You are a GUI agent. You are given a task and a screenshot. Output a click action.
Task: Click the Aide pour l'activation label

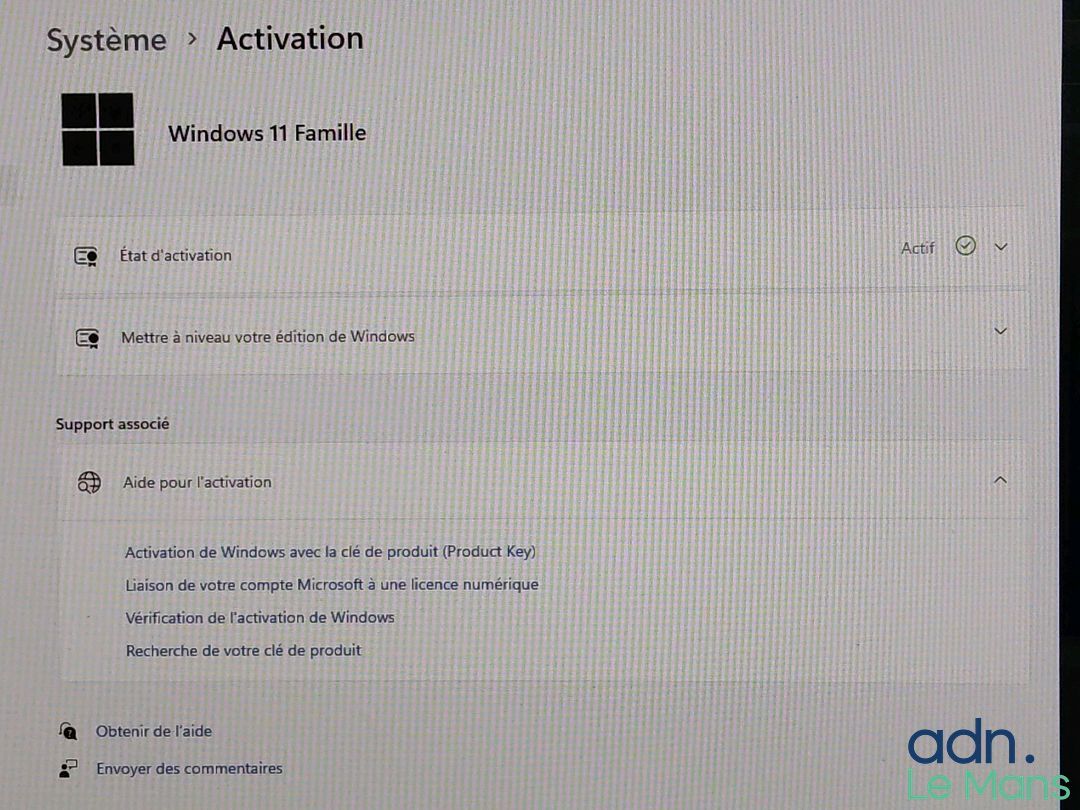tap(197, 482)
